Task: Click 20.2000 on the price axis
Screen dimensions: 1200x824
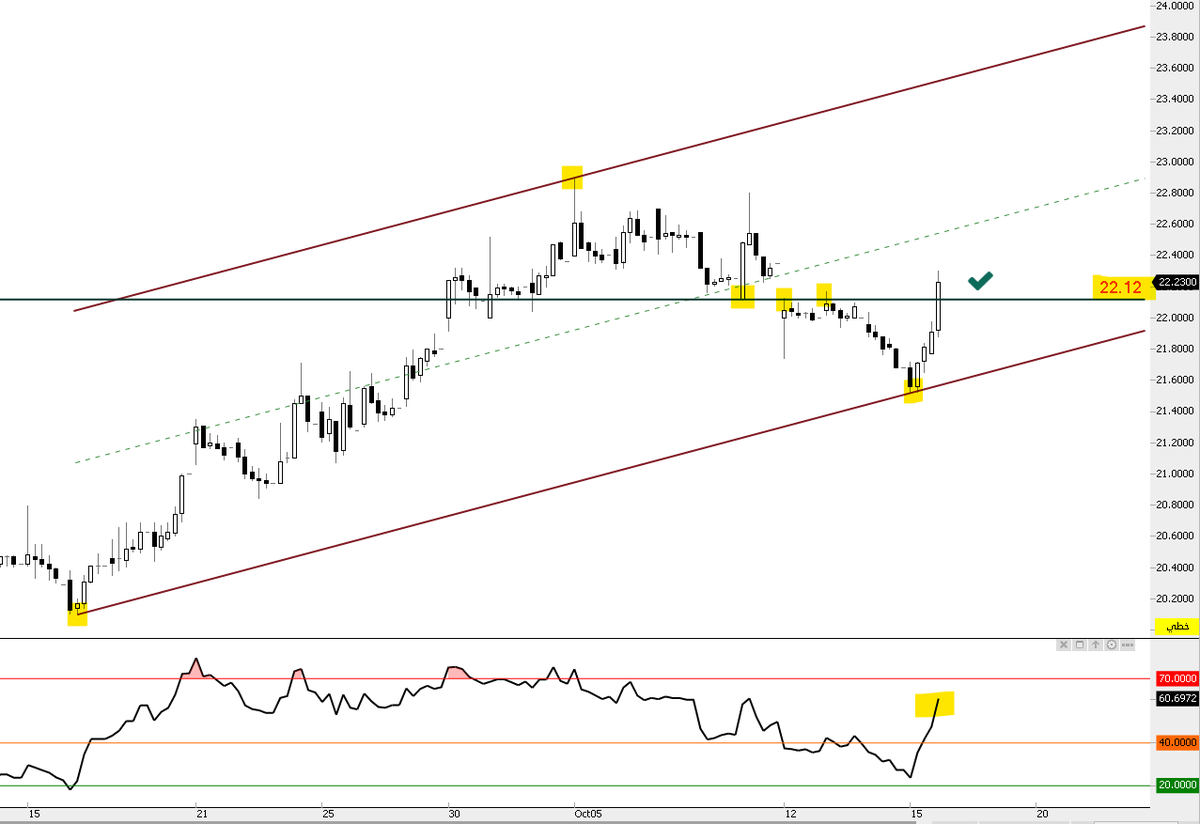Action: (x=1176, y=598)
